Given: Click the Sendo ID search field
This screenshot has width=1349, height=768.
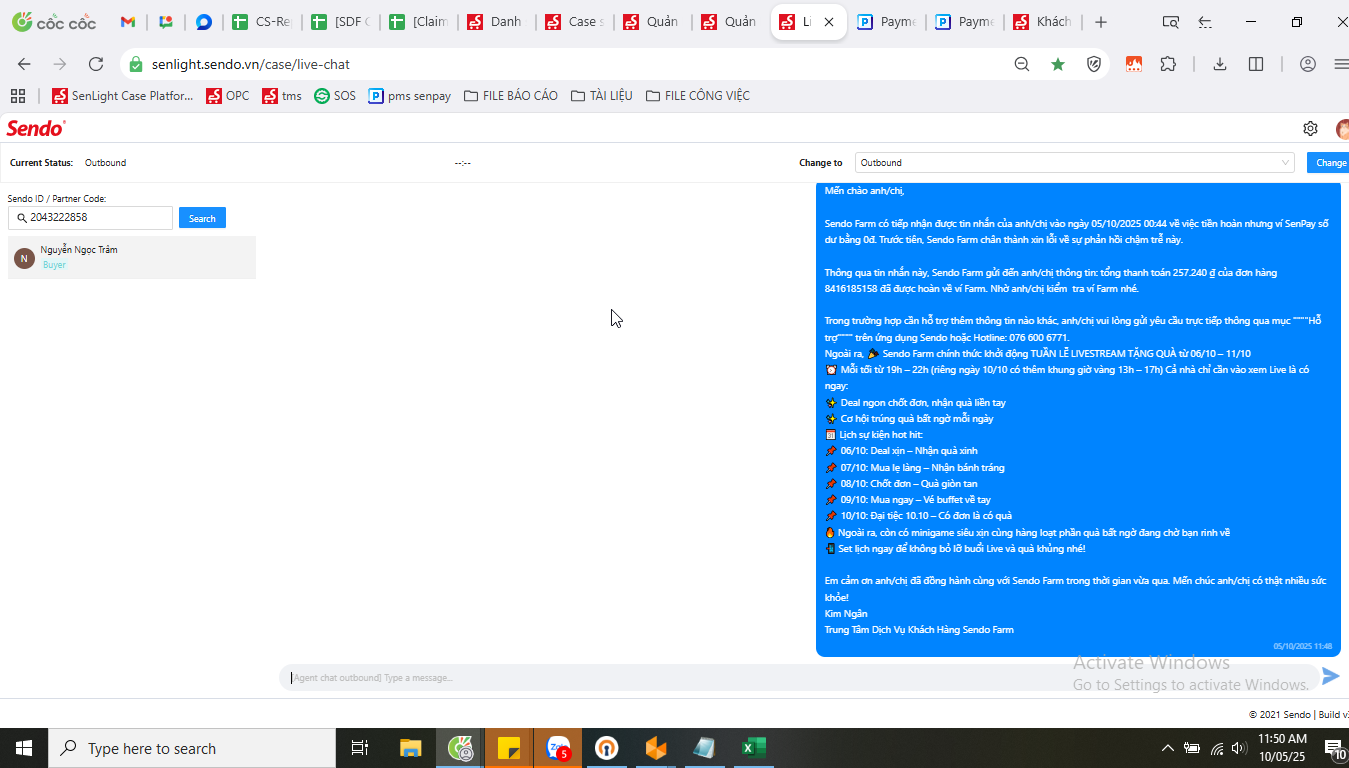Looking at the screenshot, I should click(x=90, y=217).
